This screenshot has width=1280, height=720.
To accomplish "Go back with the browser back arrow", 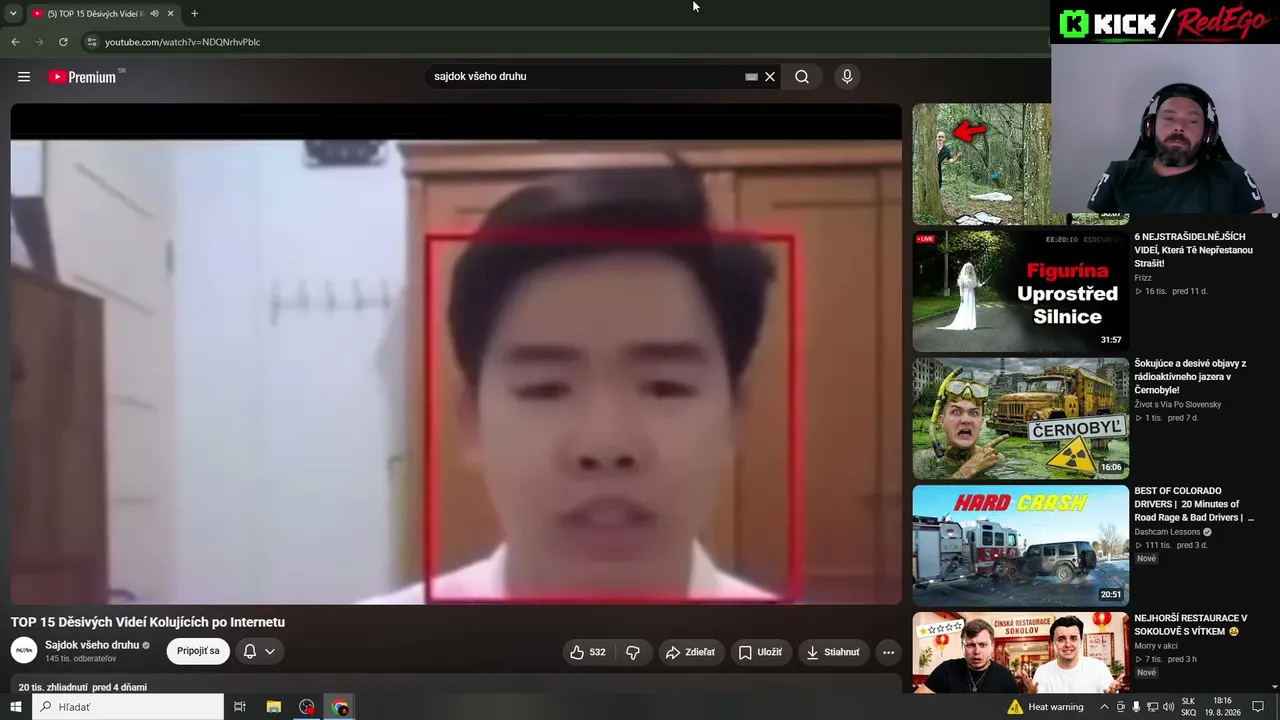I will 15,42.
